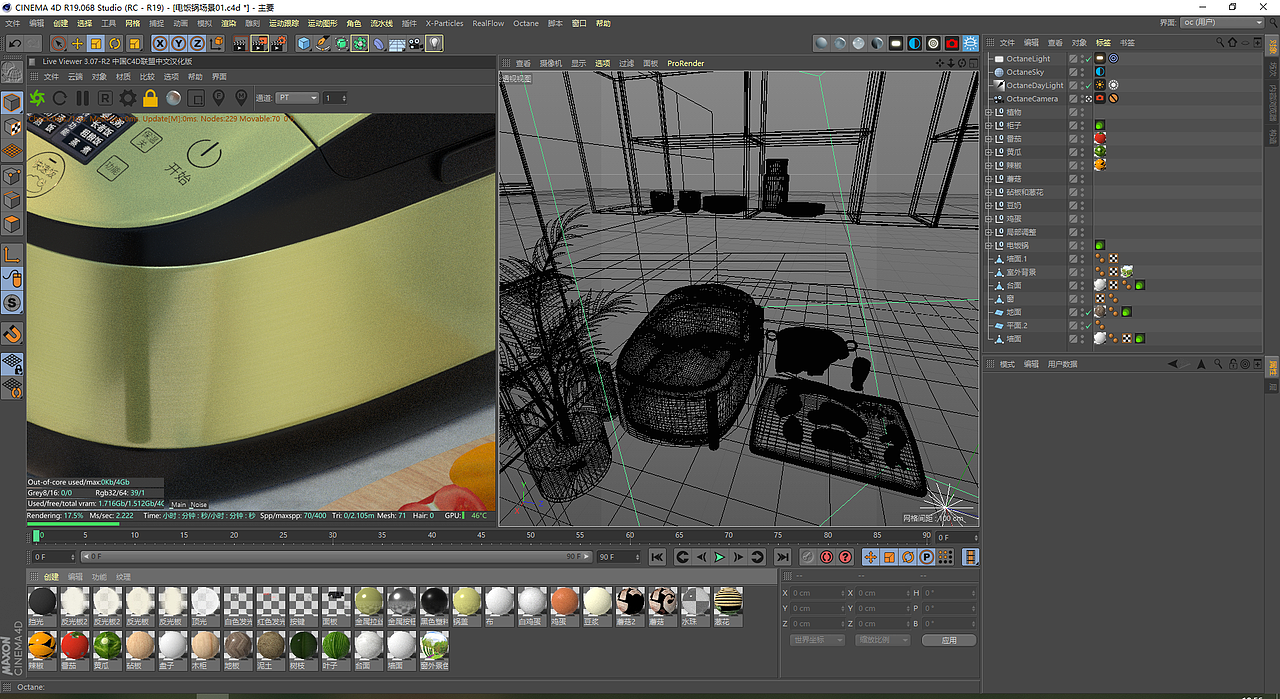
Task: Toggle 地面 object enable checkmark
Action: pyautogui.click(x=1087, y=312)
